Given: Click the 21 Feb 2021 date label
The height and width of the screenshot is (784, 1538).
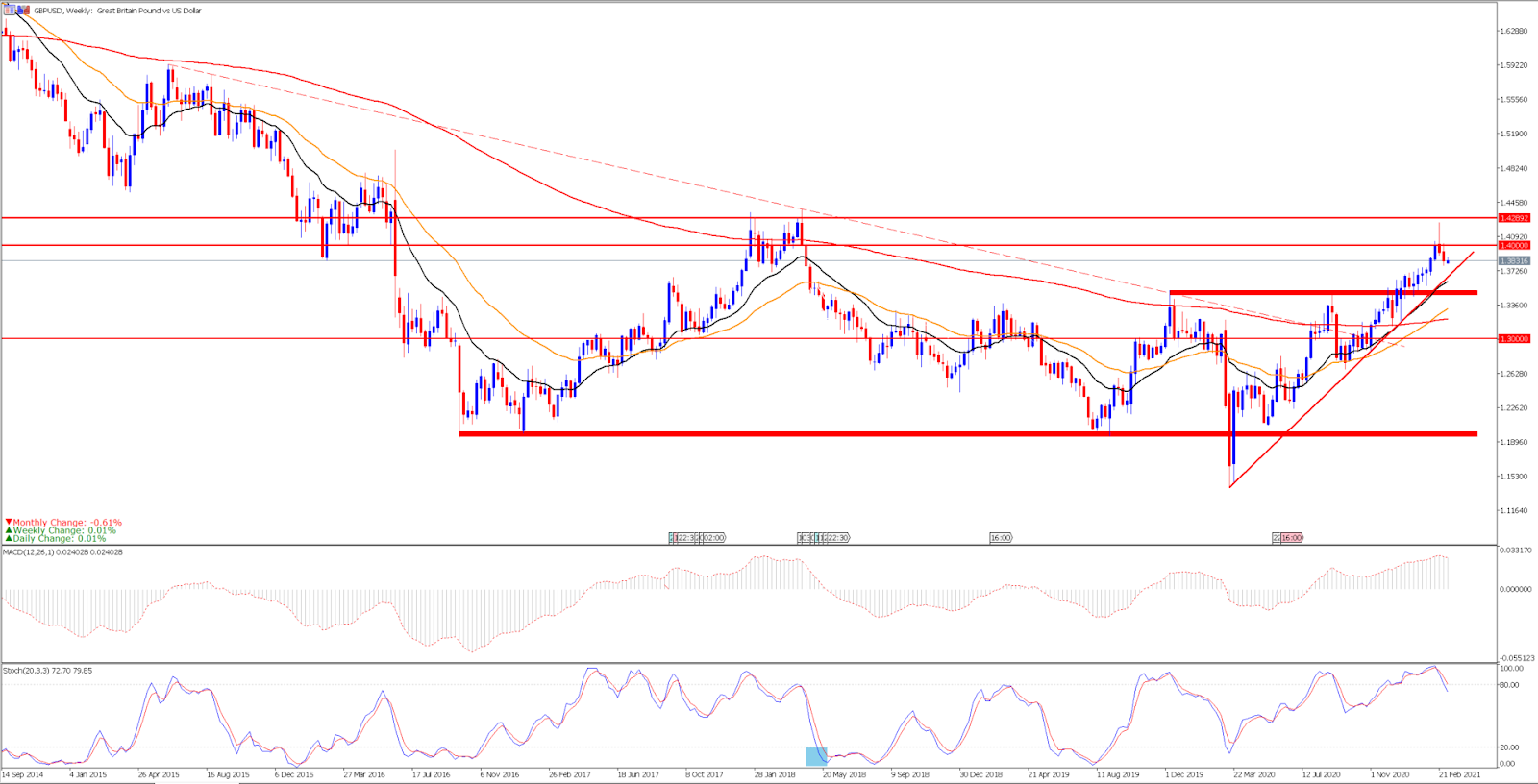Looking at the screenshot, I should 1460,774.
